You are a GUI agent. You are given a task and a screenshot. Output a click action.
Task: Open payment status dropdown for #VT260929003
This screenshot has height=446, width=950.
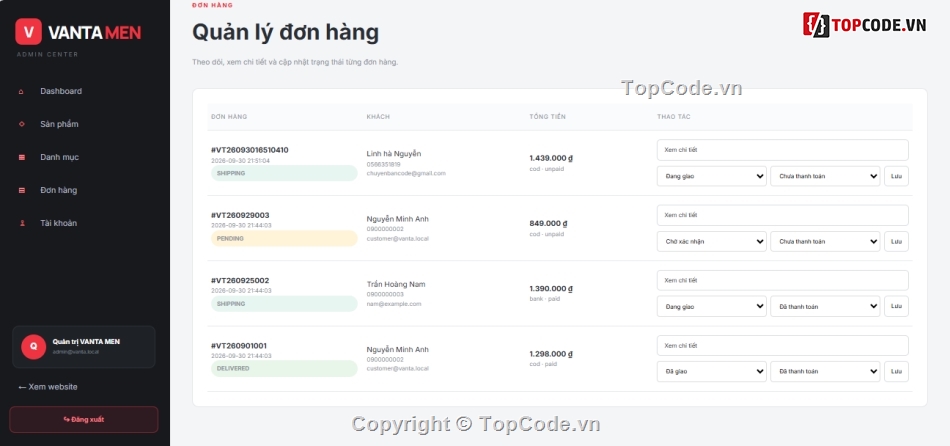(825, 241)
